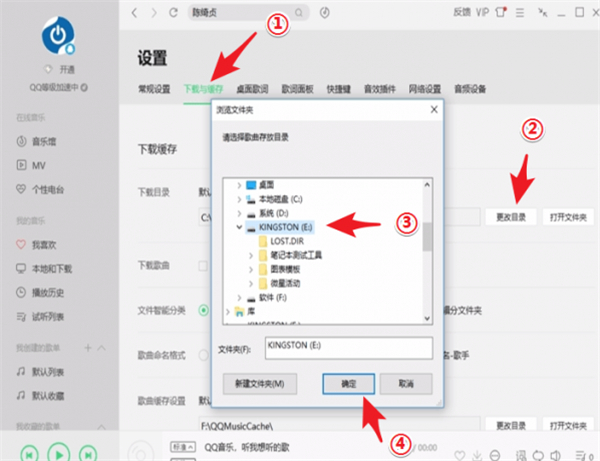This screenshot has height=461, width=600.
Task: Open the 桌面歌词 tab
Action: click(x=252, y=89)
